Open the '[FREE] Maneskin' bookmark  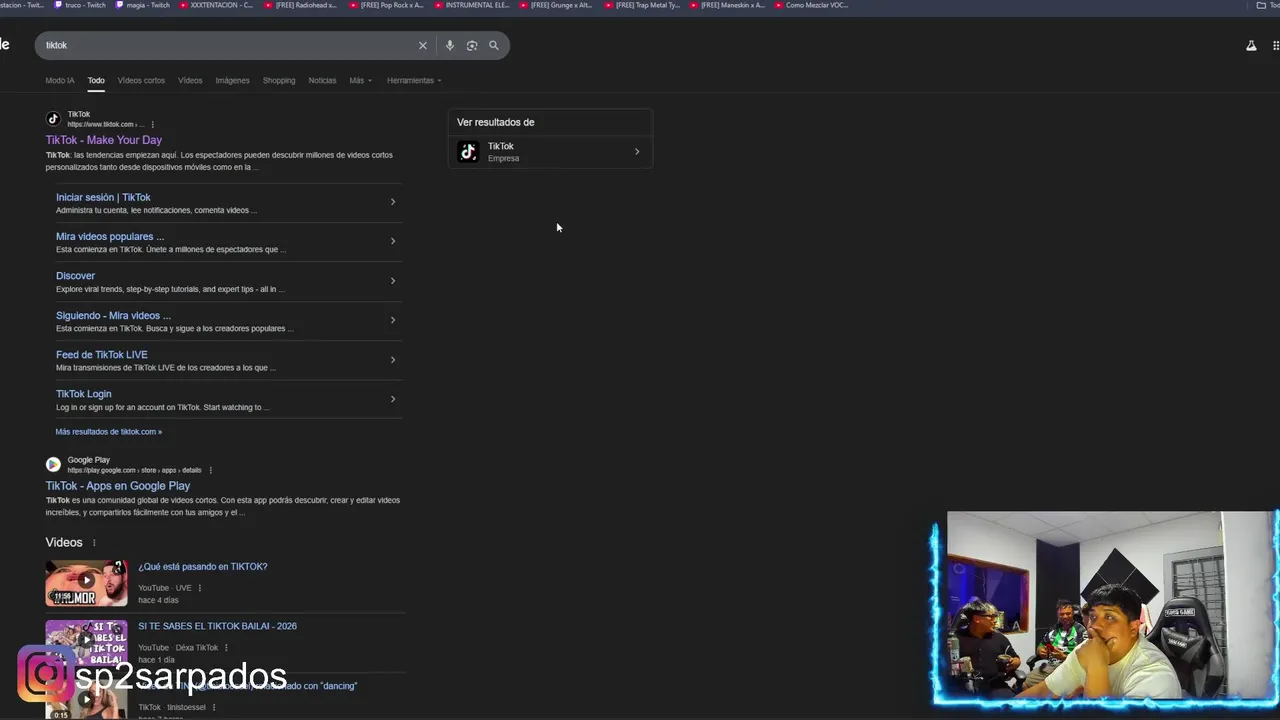[727, 5]
